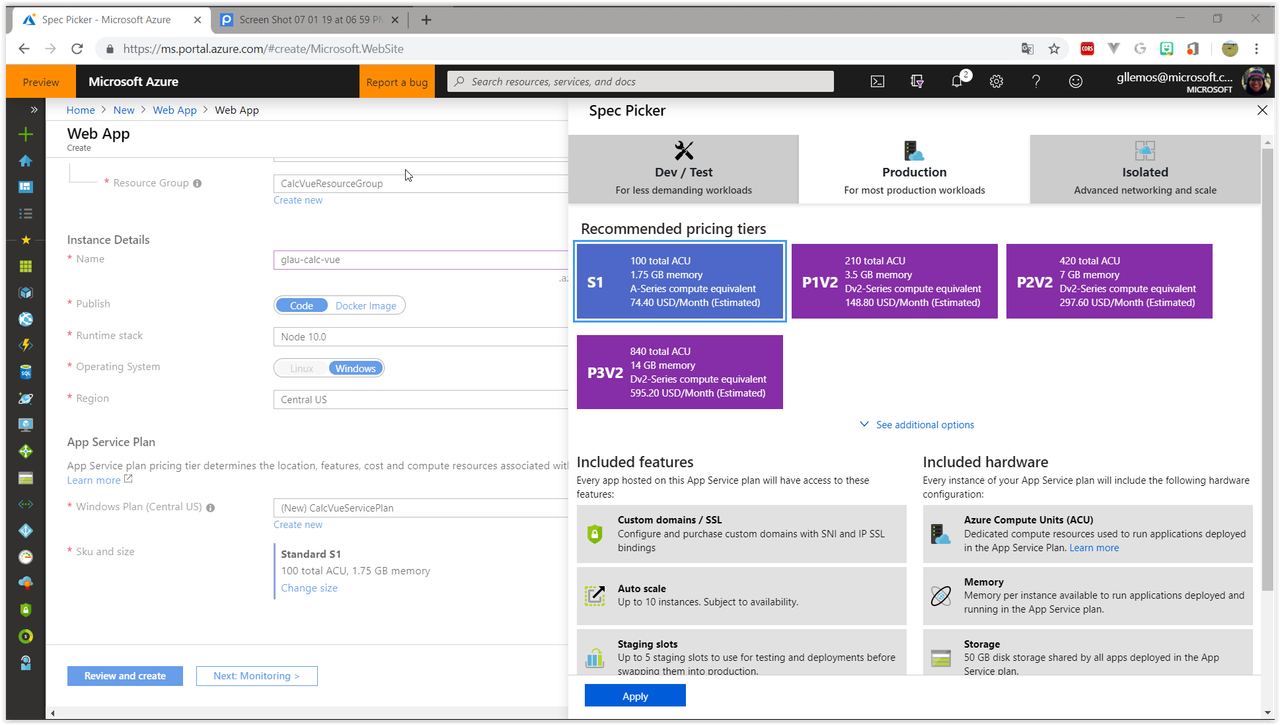Click Report a bug button

(396, 82)
